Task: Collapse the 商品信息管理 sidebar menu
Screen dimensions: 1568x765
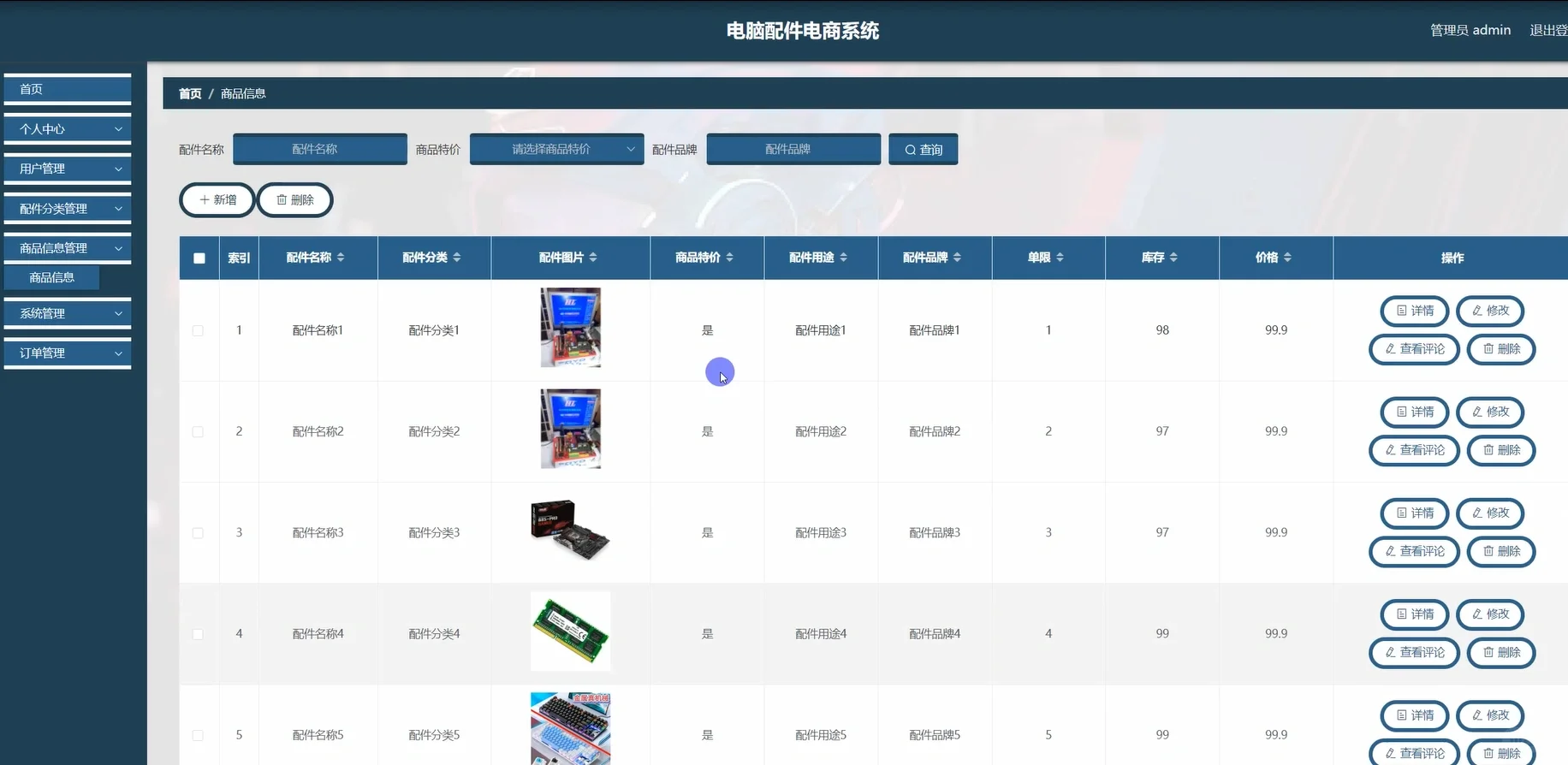Action: click(x=68, y=248)
